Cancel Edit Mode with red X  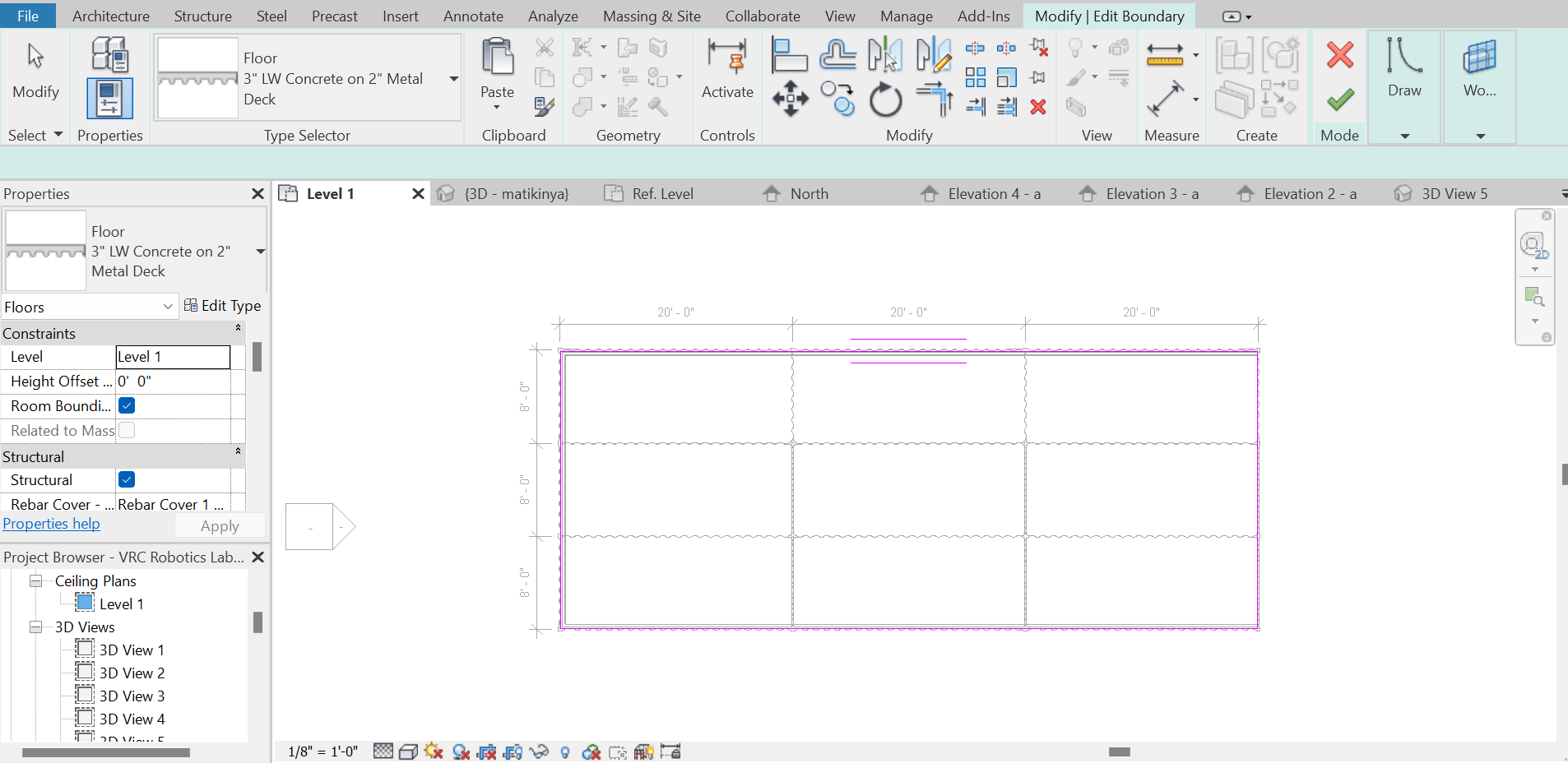[1339, 55]
